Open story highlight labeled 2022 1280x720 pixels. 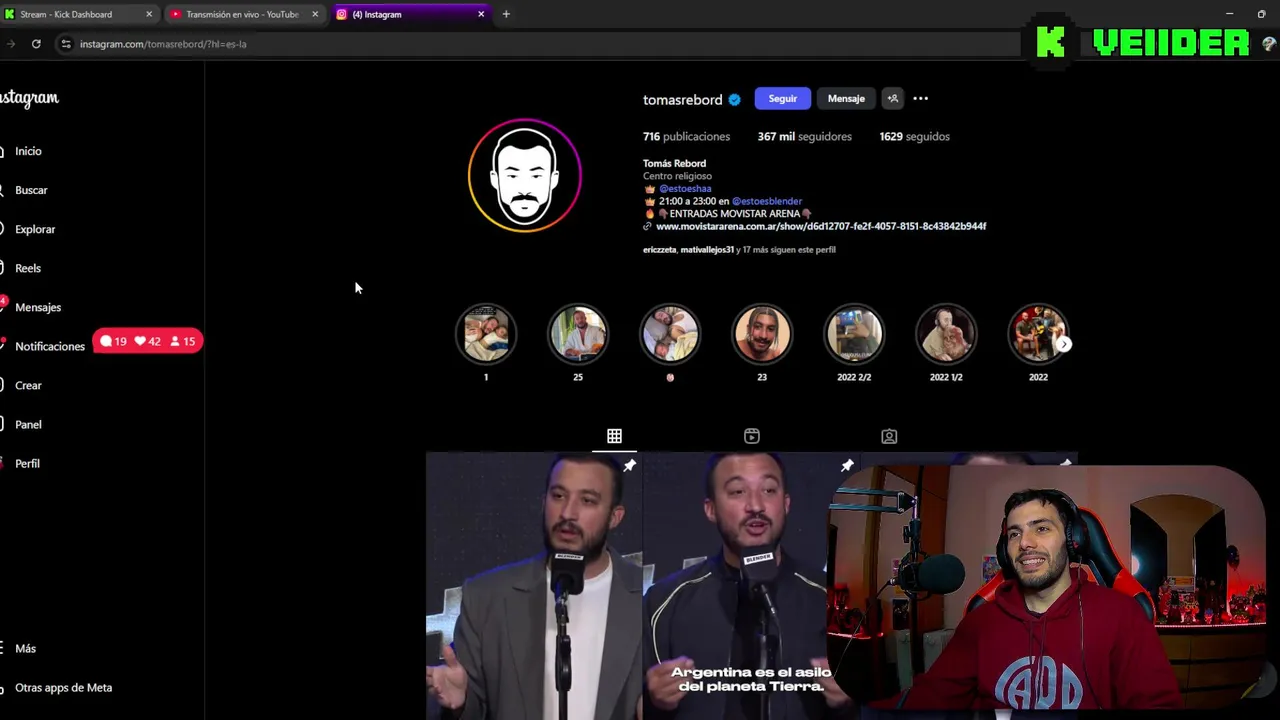tap(1038, 334)
